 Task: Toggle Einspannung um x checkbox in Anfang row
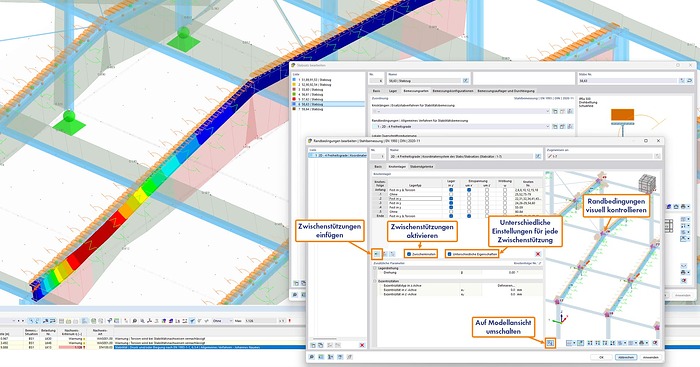[x=469, y=190]
